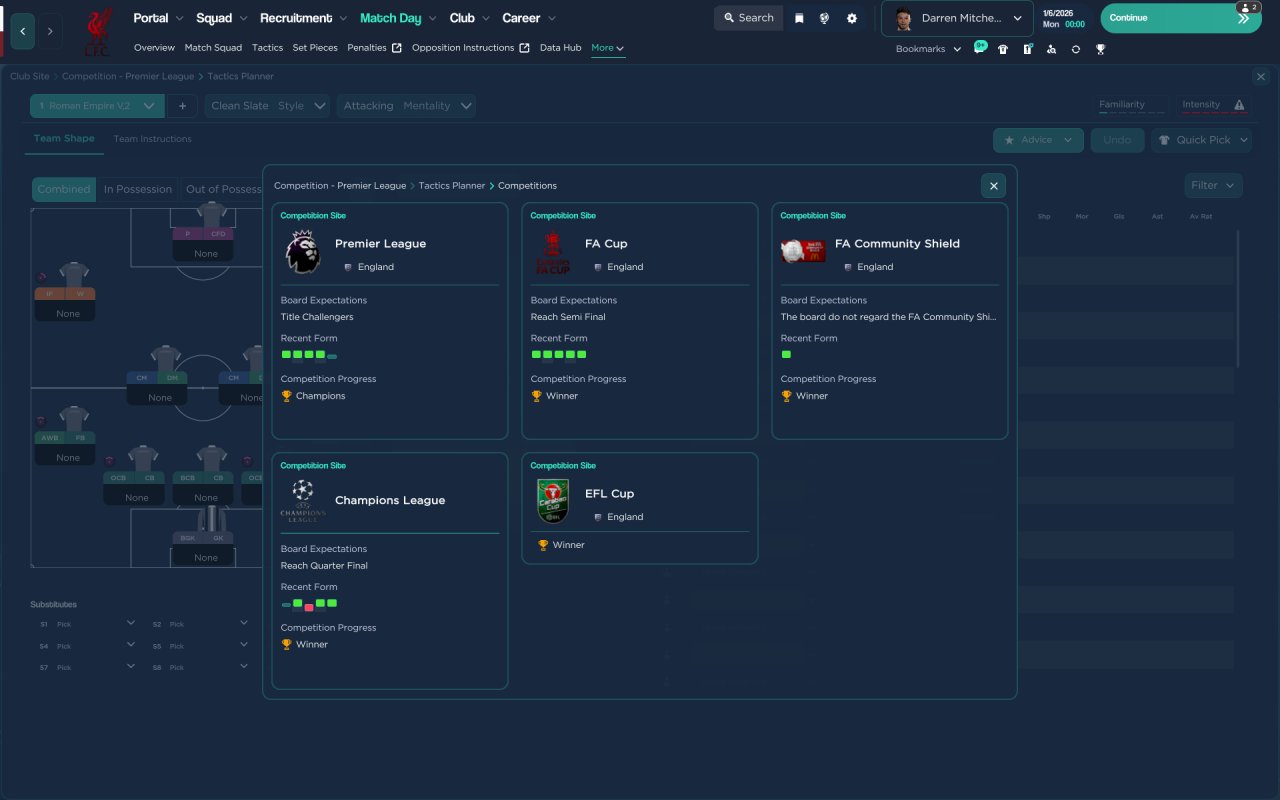Click the EFL Cup Carabao logo

tap(553, 501)
